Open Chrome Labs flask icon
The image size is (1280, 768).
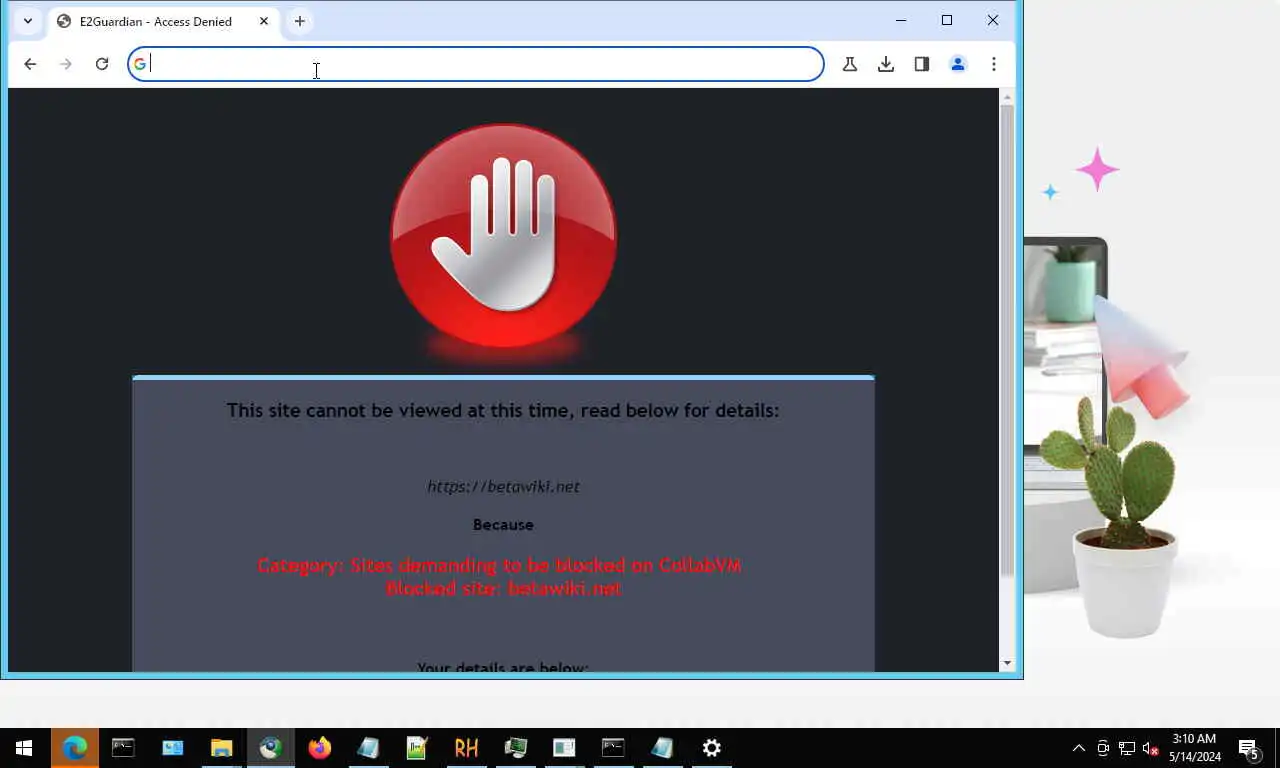click(850, 64)
